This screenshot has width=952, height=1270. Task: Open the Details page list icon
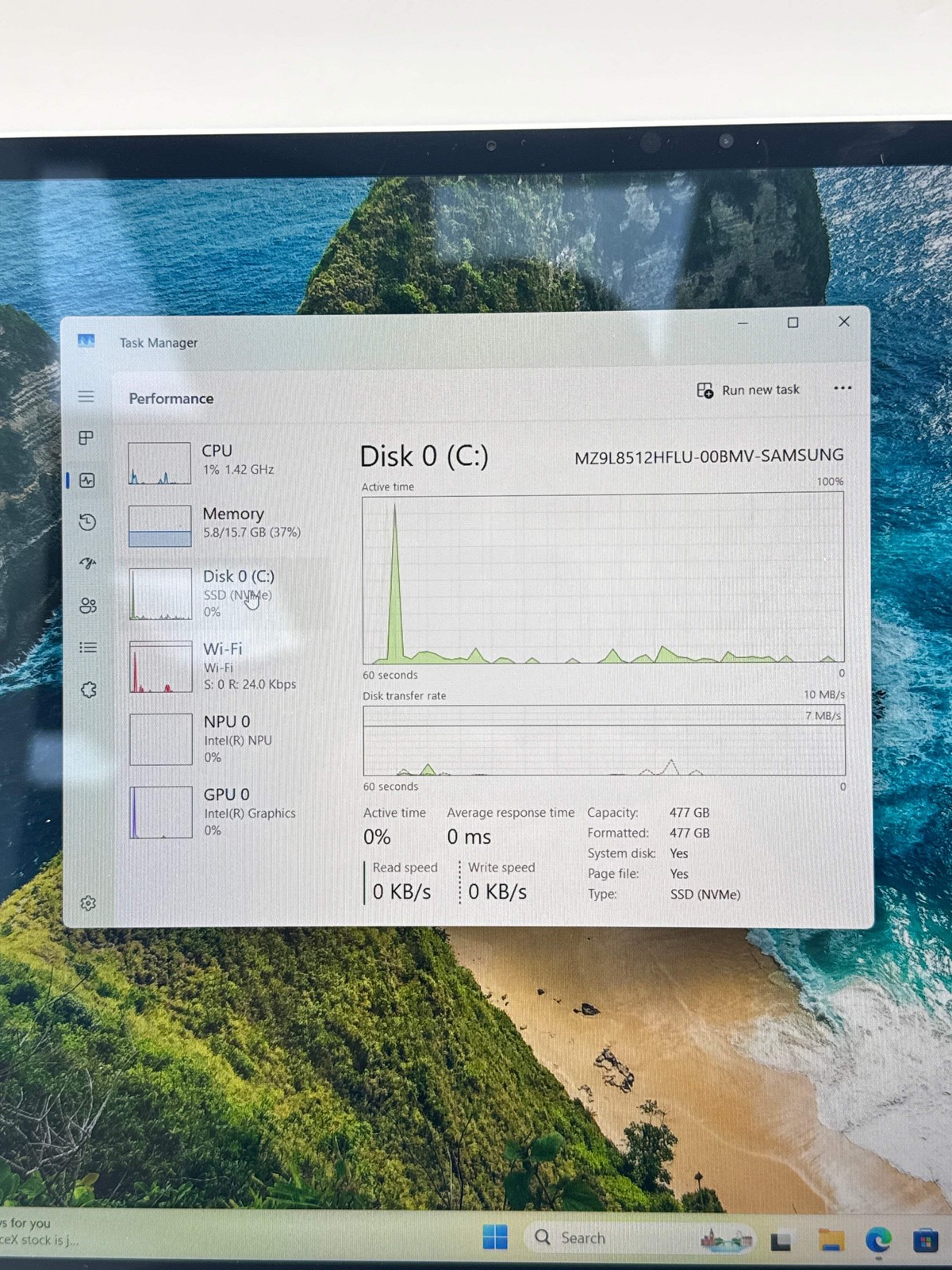click(88, 648)
